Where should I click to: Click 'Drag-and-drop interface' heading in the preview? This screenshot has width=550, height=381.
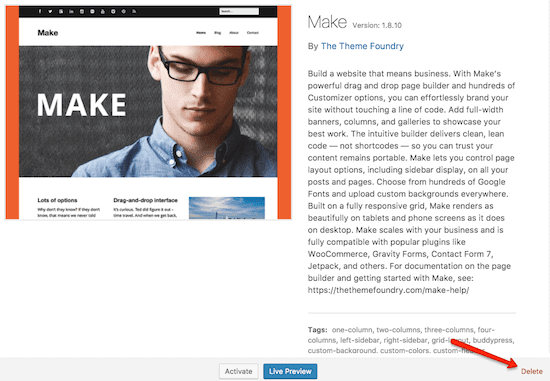pos(145,200)
